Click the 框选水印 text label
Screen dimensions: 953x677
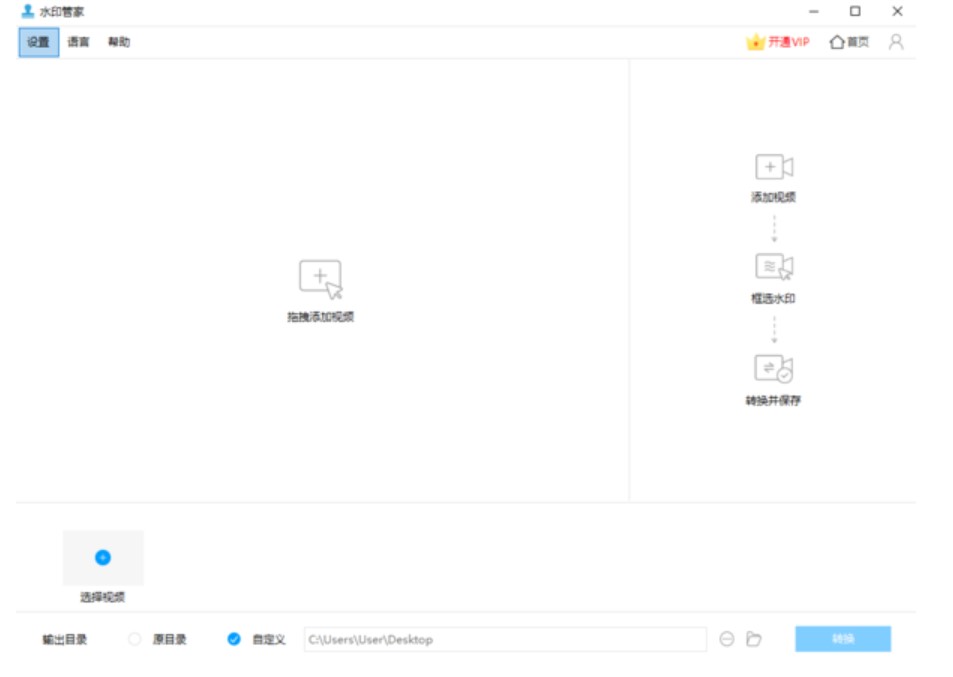point(774,298)
